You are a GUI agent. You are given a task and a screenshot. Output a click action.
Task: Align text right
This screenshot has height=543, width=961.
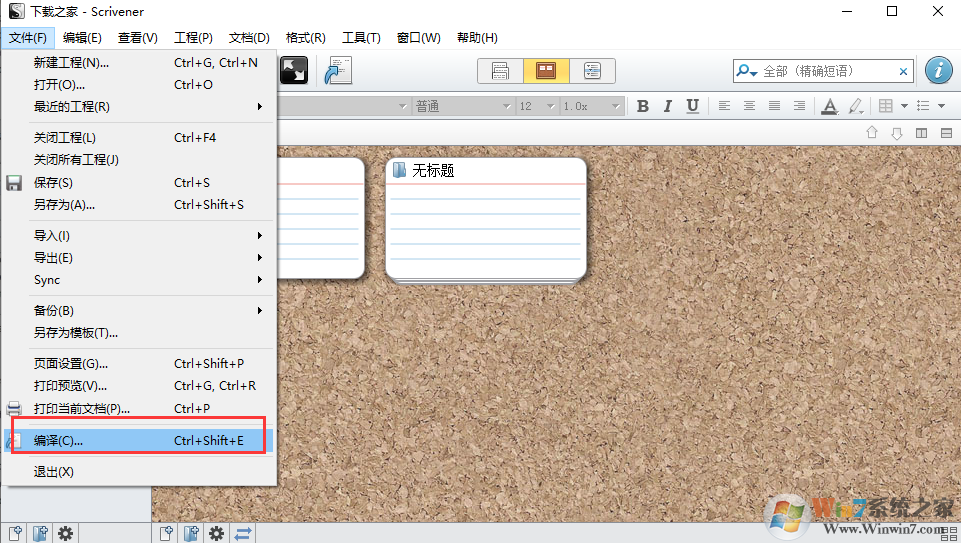tap(799, 106)
